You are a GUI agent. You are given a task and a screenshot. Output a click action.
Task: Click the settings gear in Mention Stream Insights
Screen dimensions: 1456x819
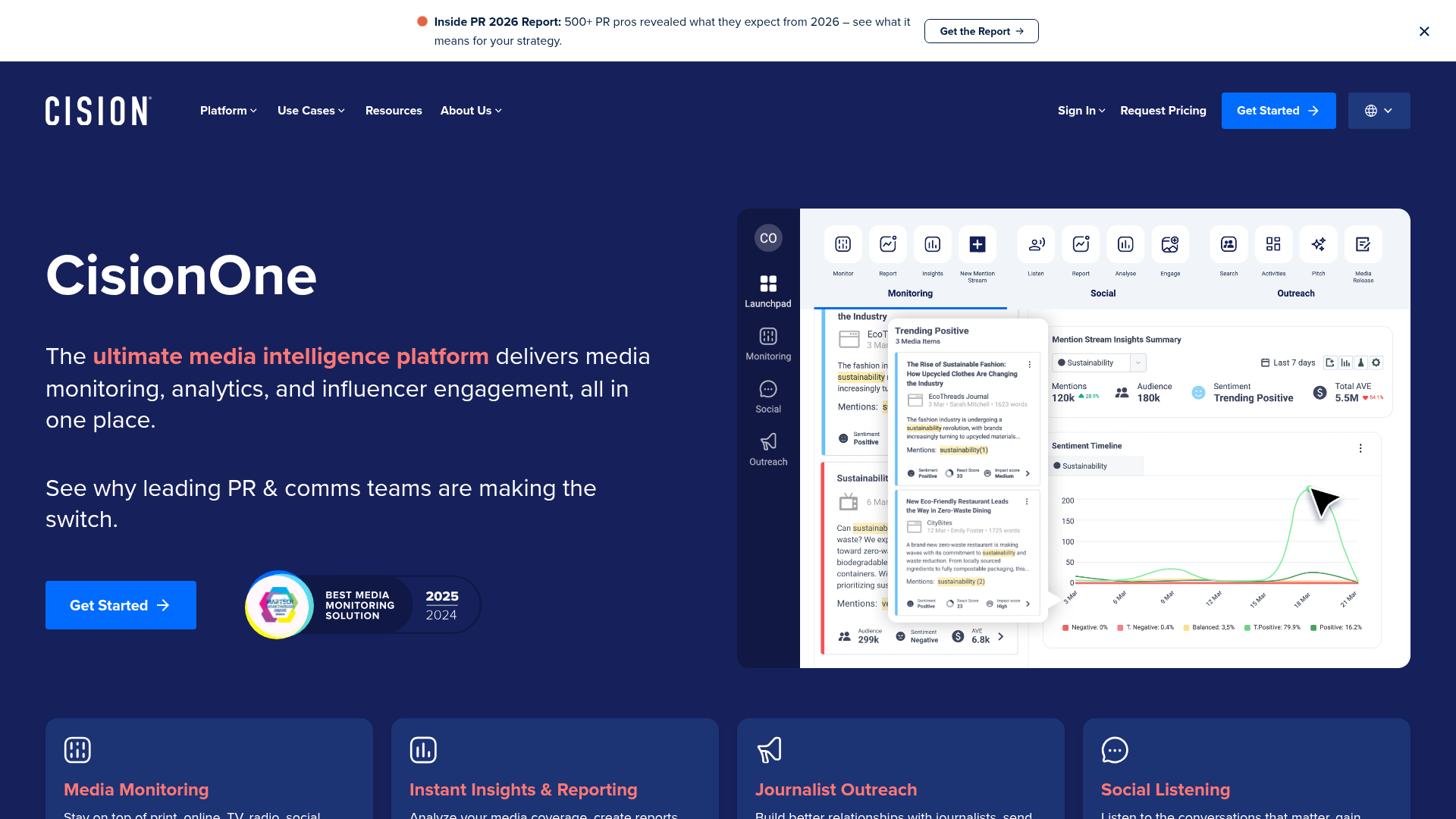(1376, 362)
